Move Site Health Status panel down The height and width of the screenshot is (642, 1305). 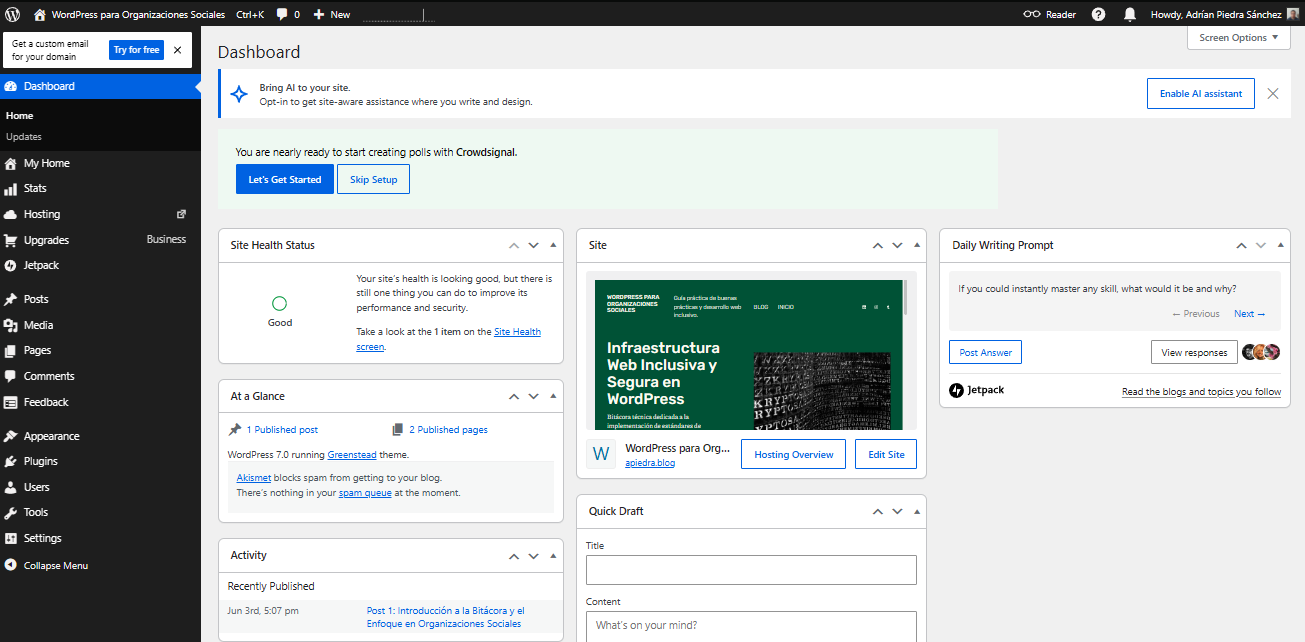coord(533,245)
